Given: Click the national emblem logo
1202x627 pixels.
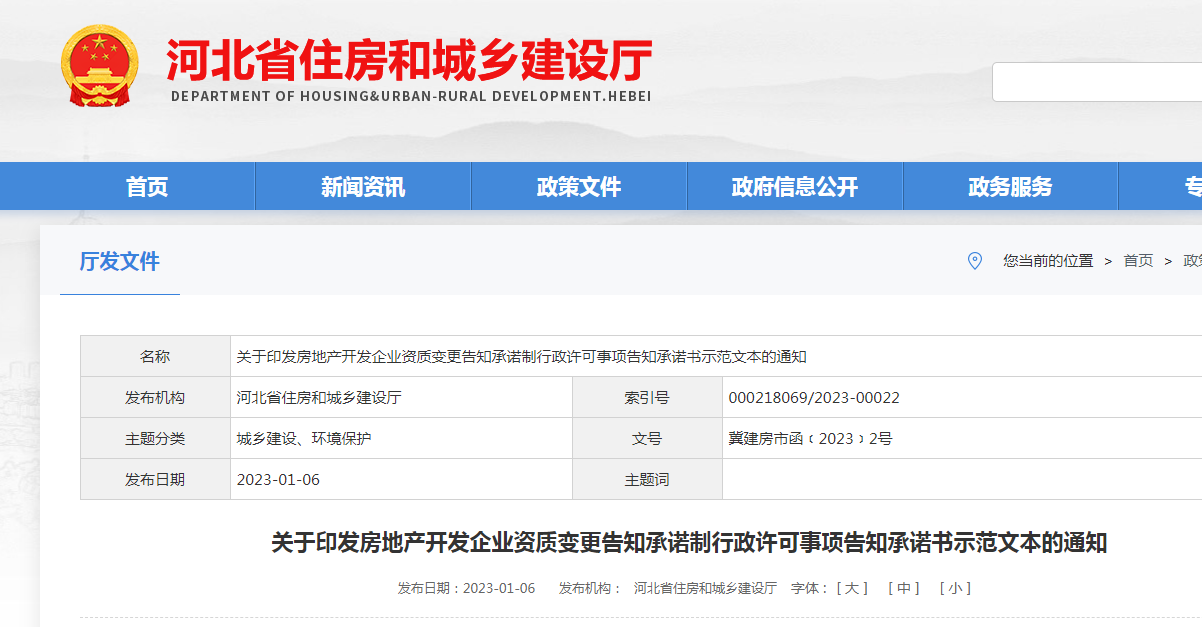Looking at the screenshot, I should click(100, 66).
